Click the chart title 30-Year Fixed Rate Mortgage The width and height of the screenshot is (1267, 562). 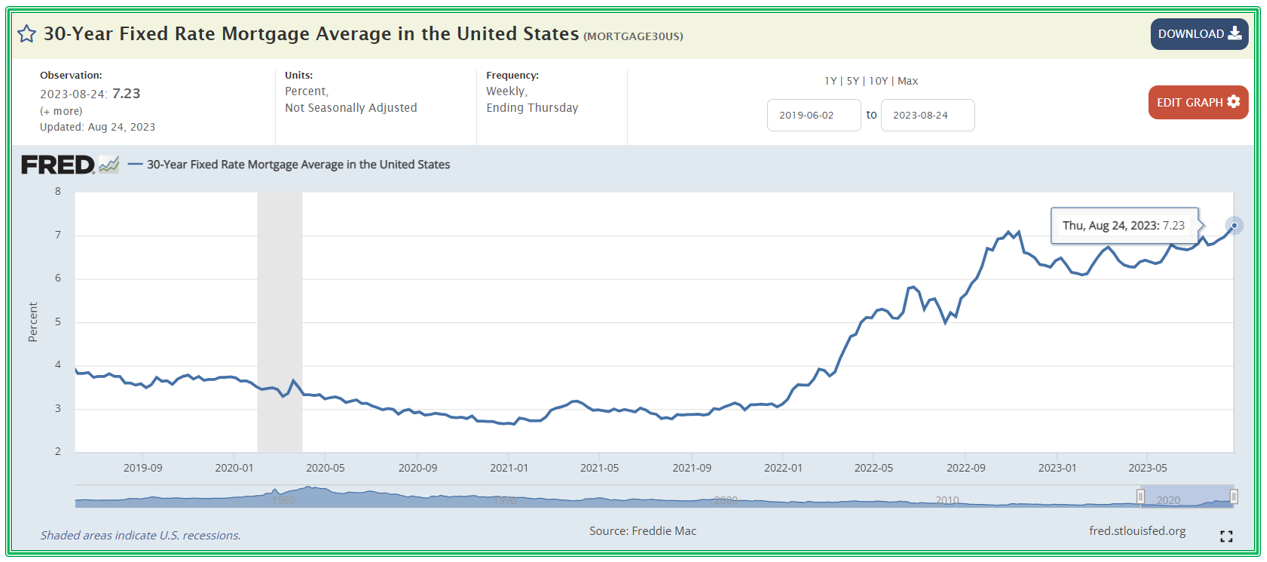tap(311, 33)
